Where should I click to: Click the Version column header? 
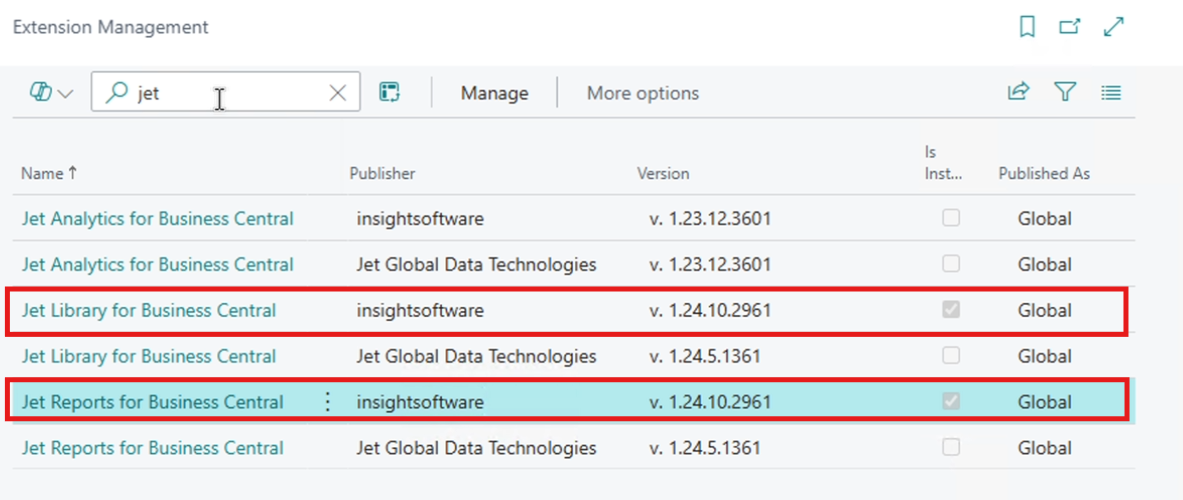[663, 173]
